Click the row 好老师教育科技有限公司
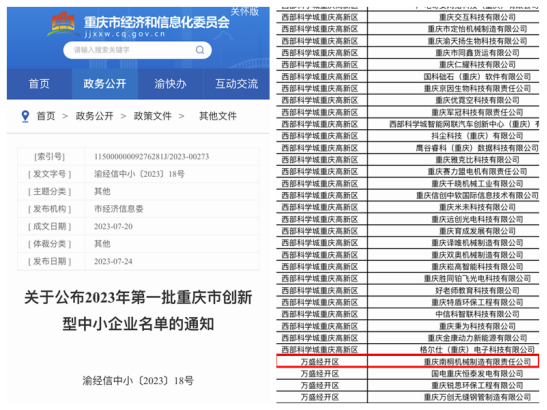This screenshot has width=547, height=410. tap(407, 290)
